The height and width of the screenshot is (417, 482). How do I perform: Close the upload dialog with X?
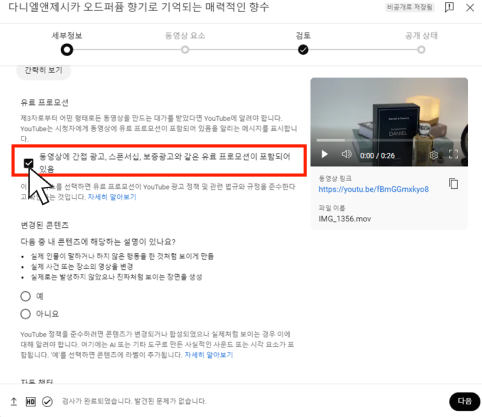point(470,7)
